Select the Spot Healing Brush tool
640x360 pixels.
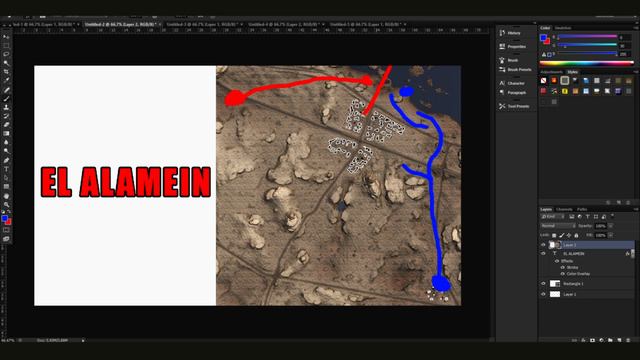pos(6,90)
